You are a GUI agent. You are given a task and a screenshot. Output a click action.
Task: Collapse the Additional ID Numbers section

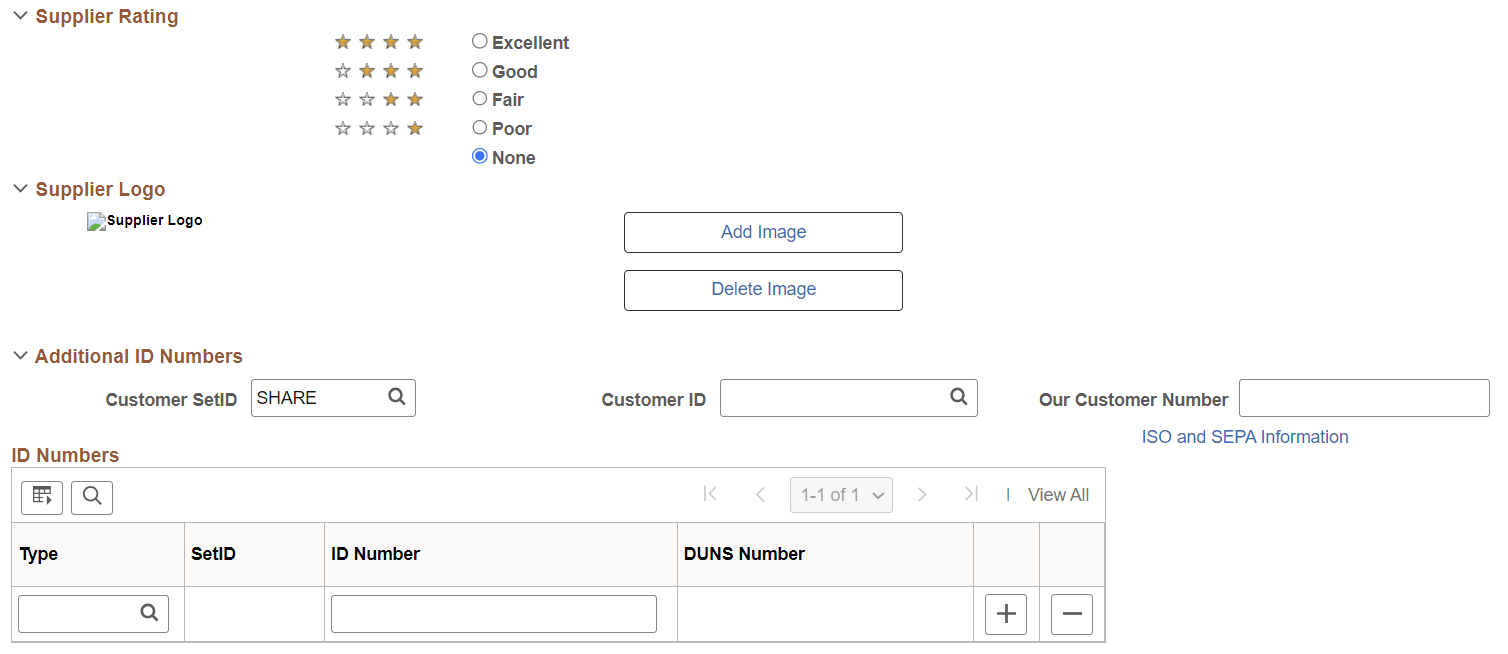pyautogui.click(x=19, y=355)
